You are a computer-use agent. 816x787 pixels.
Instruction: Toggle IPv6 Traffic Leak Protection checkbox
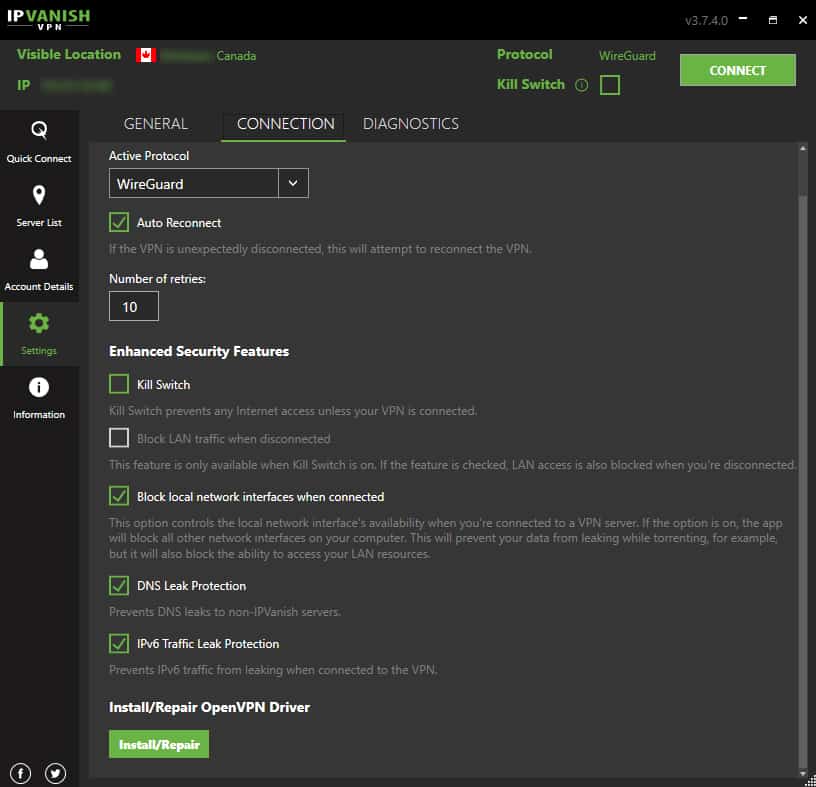pyautogui.click(x=119, y=643)
